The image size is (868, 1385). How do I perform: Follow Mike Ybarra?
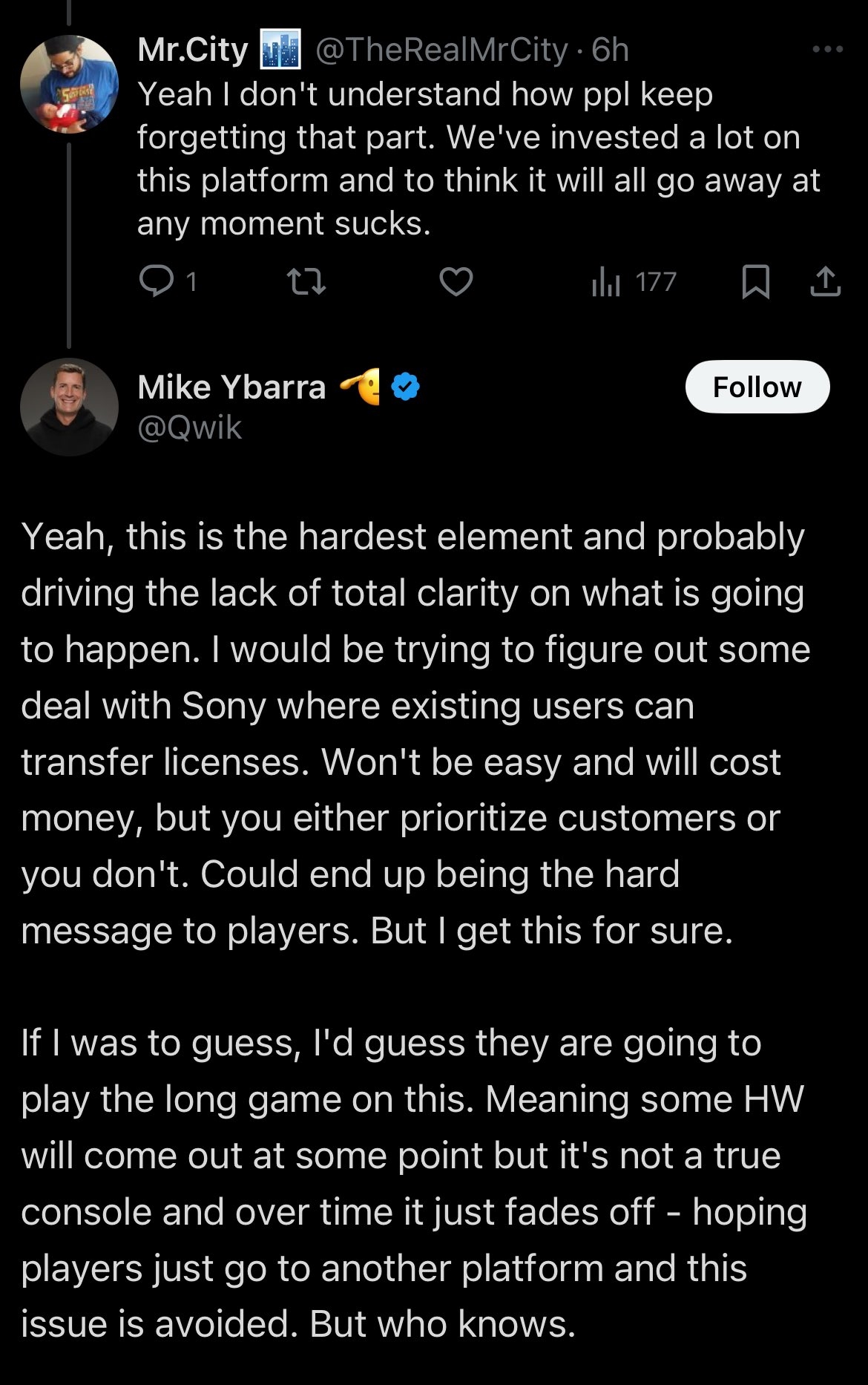[x=757, y=387]
